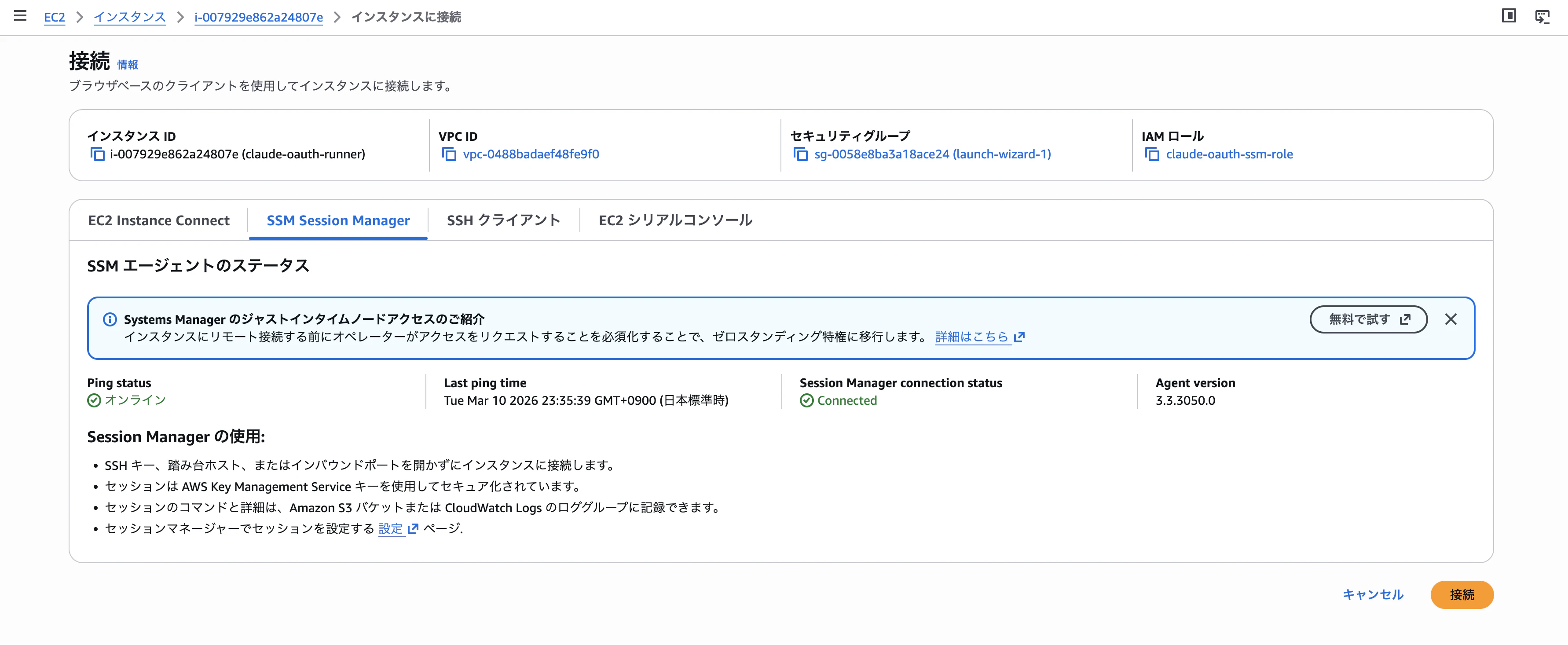The height and width of the screenshot is (645, 1568).
Task: Copy the IAM role name
Action: 1152,154
